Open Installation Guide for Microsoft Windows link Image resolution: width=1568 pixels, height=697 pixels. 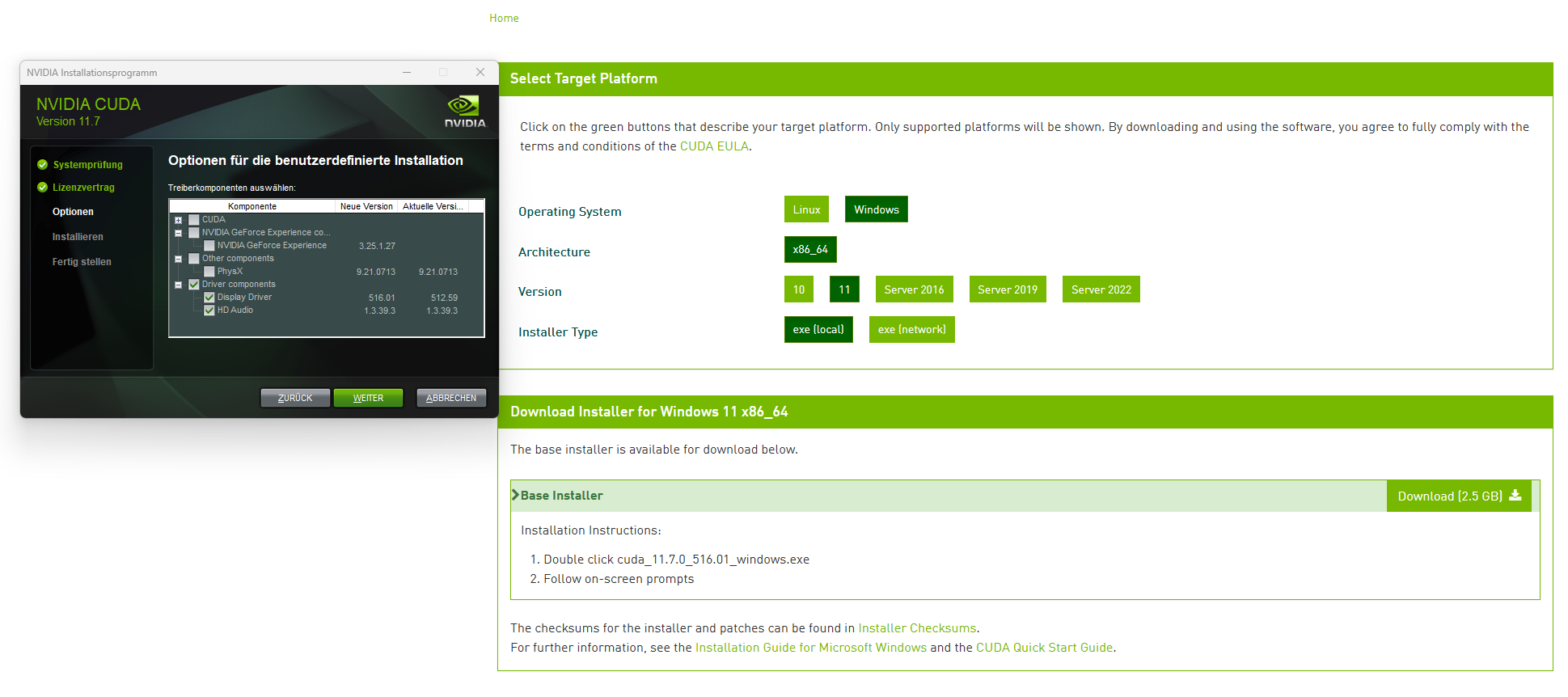coord(811,648)
